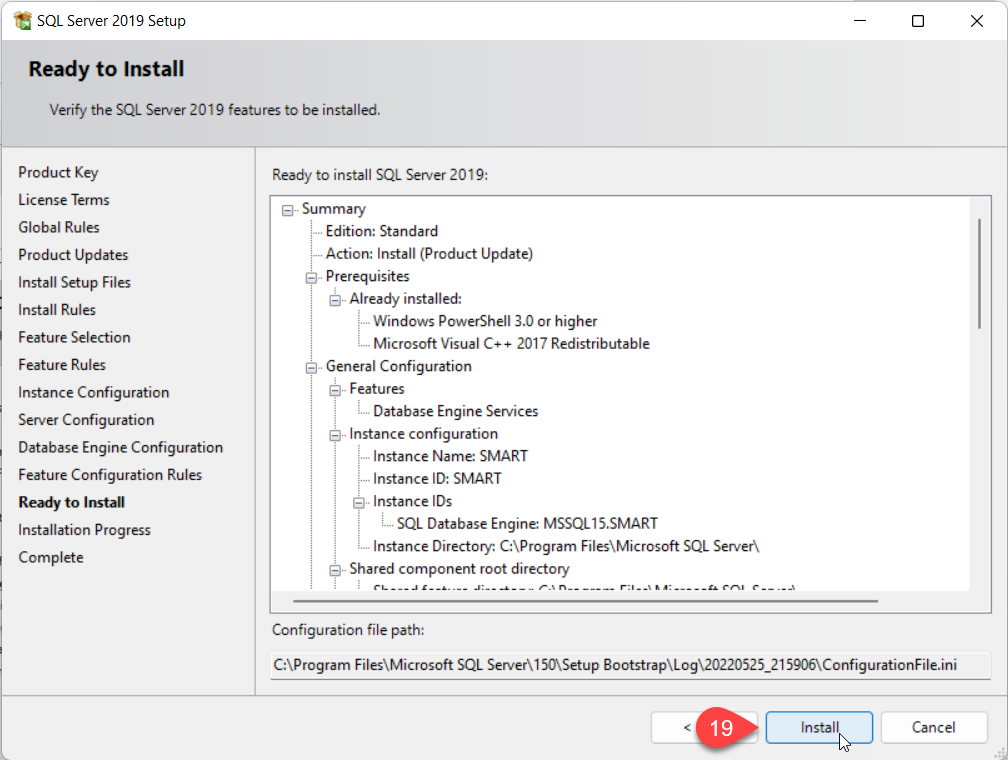Select 'Database Engine Services' row

click(x=455, y=412)
